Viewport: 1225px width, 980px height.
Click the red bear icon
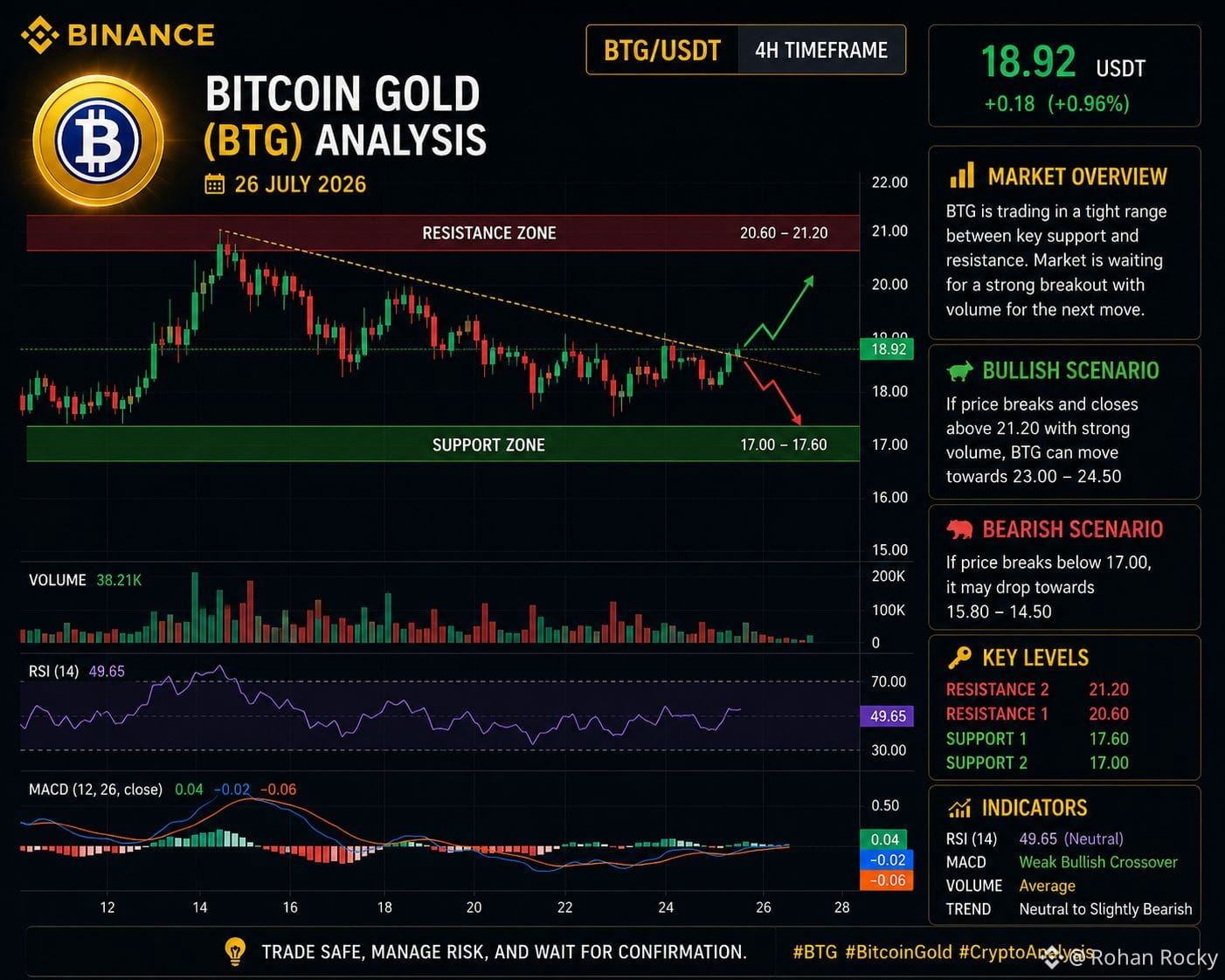click(x=960, y=529)
